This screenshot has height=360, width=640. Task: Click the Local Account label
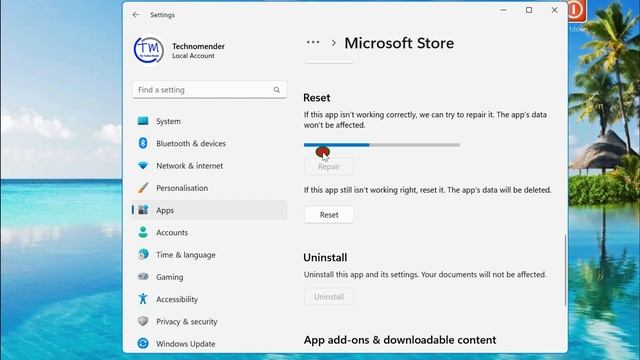pyautogui.click(x=193, y=56)
